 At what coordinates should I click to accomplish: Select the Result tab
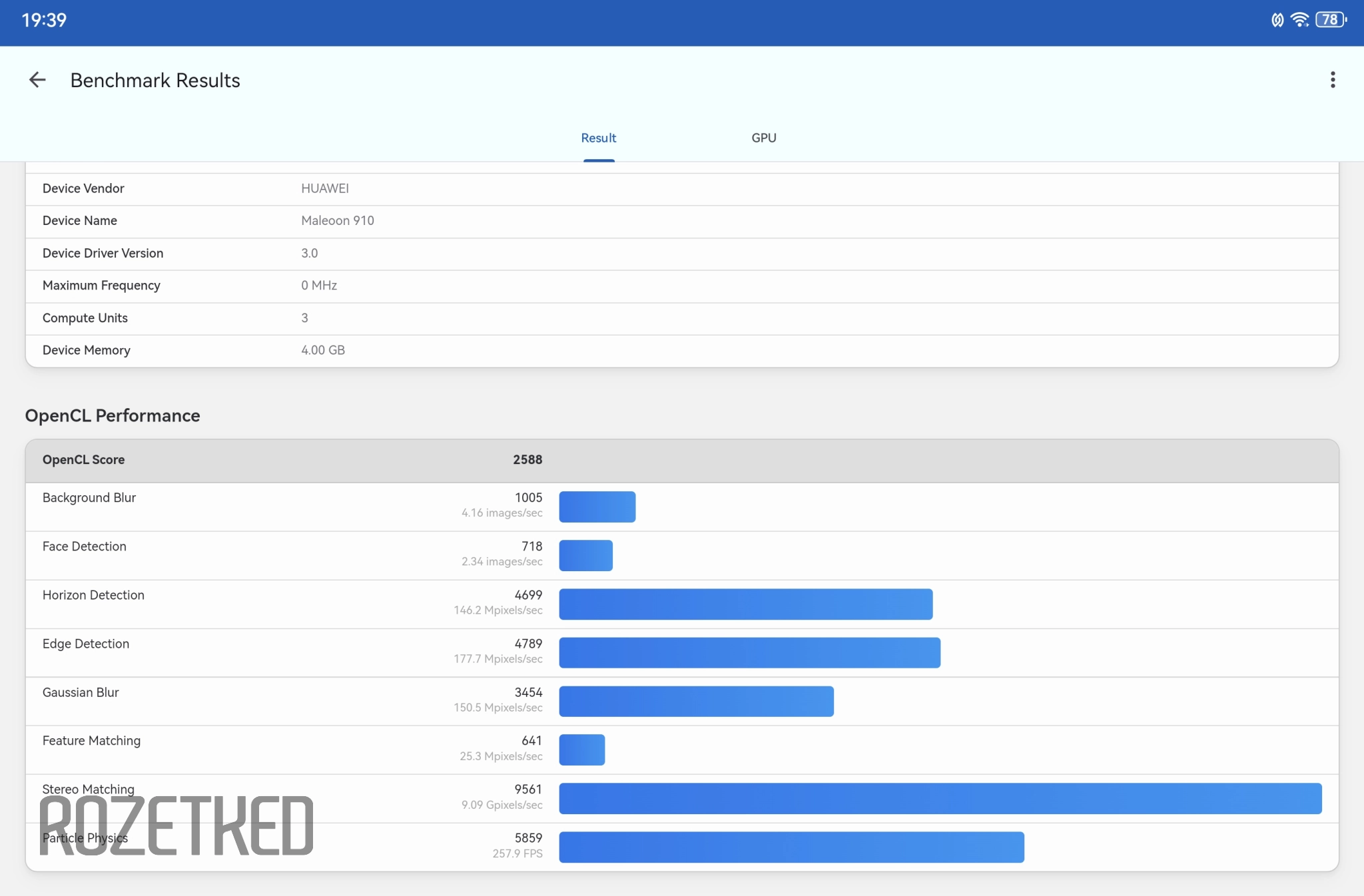[598, 138]
